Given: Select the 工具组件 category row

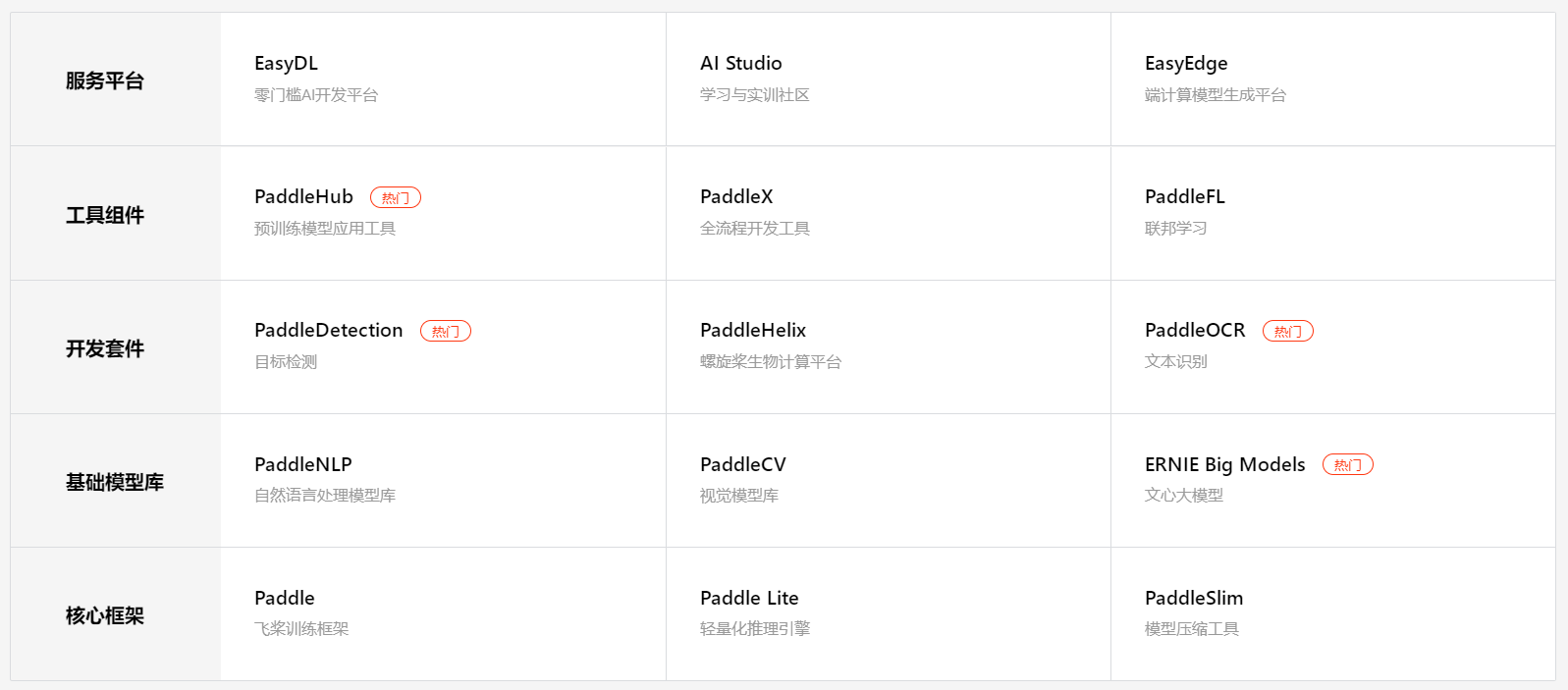Looking at the screenshot, I should 104,214.
